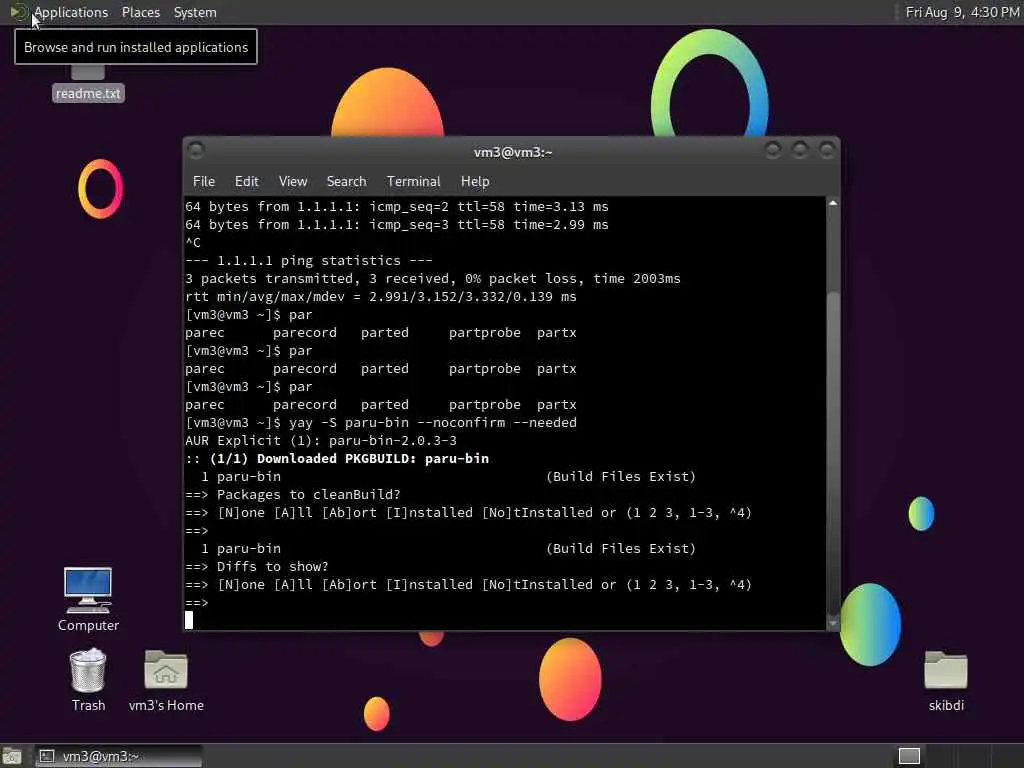Click the terminal title text vm3@vm3:~
Image resolution: width=1024 pixels, height=768 pixels.
[513, 152]
